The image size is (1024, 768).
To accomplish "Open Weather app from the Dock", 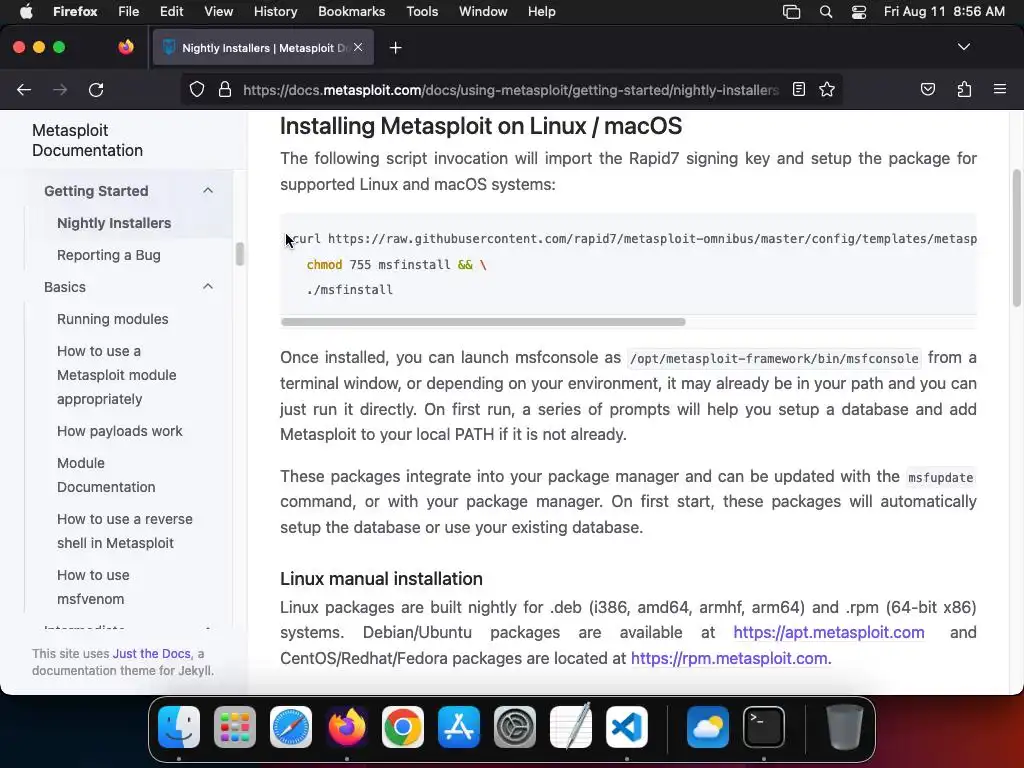I will click(708, 727).
